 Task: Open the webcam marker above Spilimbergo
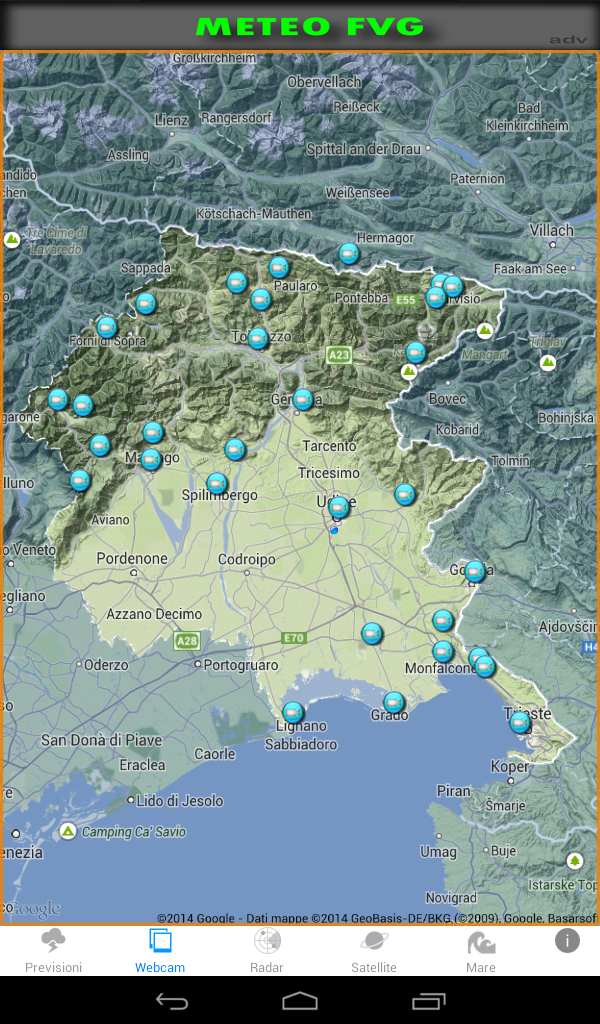click(217, 483)
